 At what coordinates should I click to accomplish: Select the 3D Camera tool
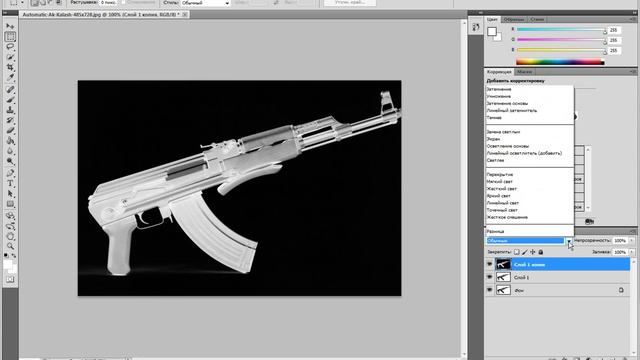click(10, 226)
